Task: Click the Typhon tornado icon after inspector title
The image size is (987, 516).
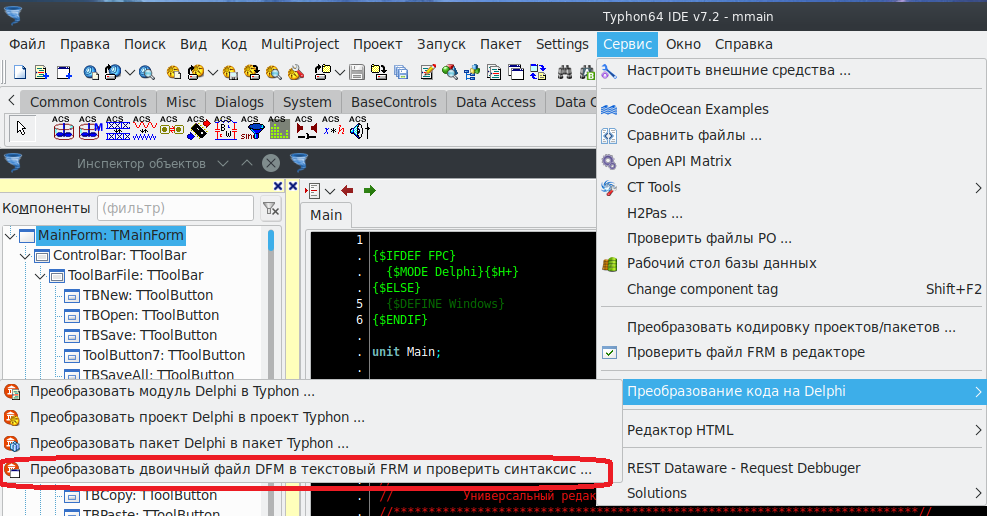Action: pos(299,163)
